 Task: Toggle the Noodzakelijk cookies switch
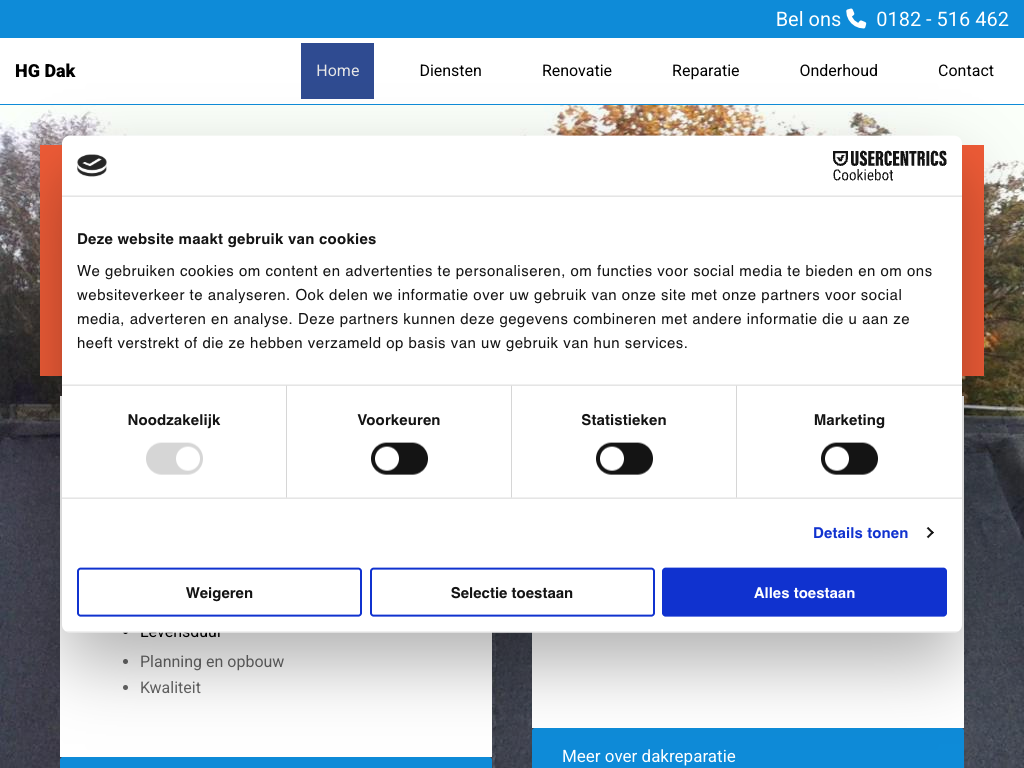click(x=174, y=460)
